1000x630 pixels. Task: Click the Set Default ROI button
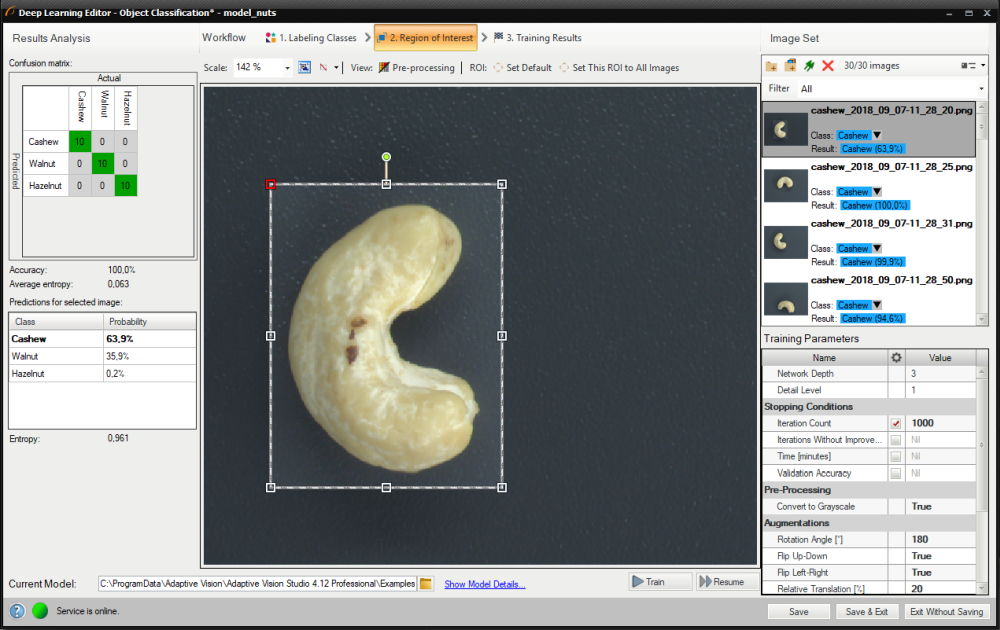(522, 68)
